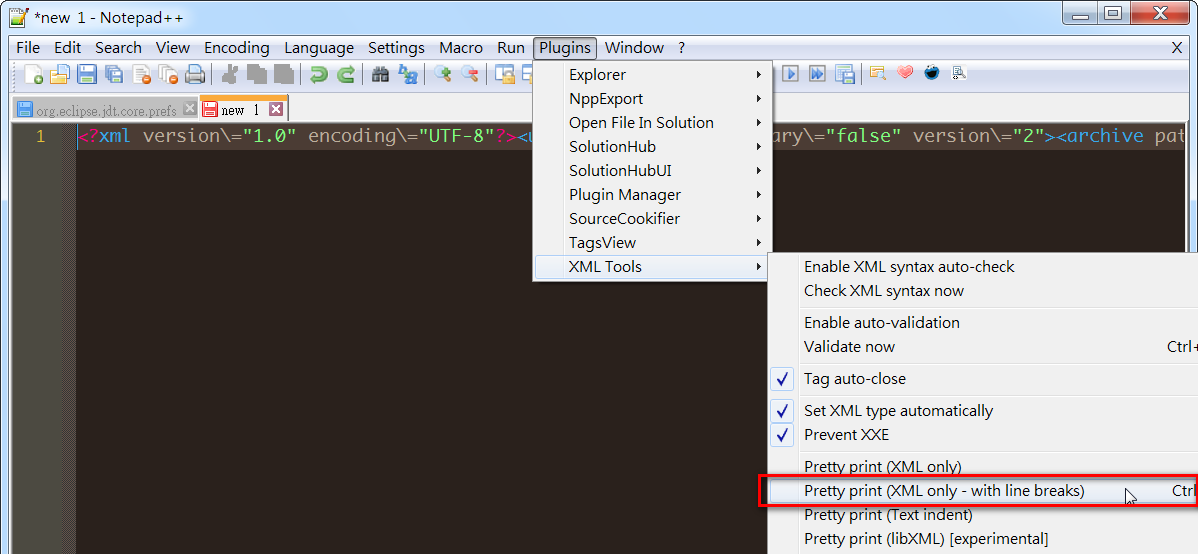
Task: Create a new file with the New toolbar icon
Action: click(34, 74)
